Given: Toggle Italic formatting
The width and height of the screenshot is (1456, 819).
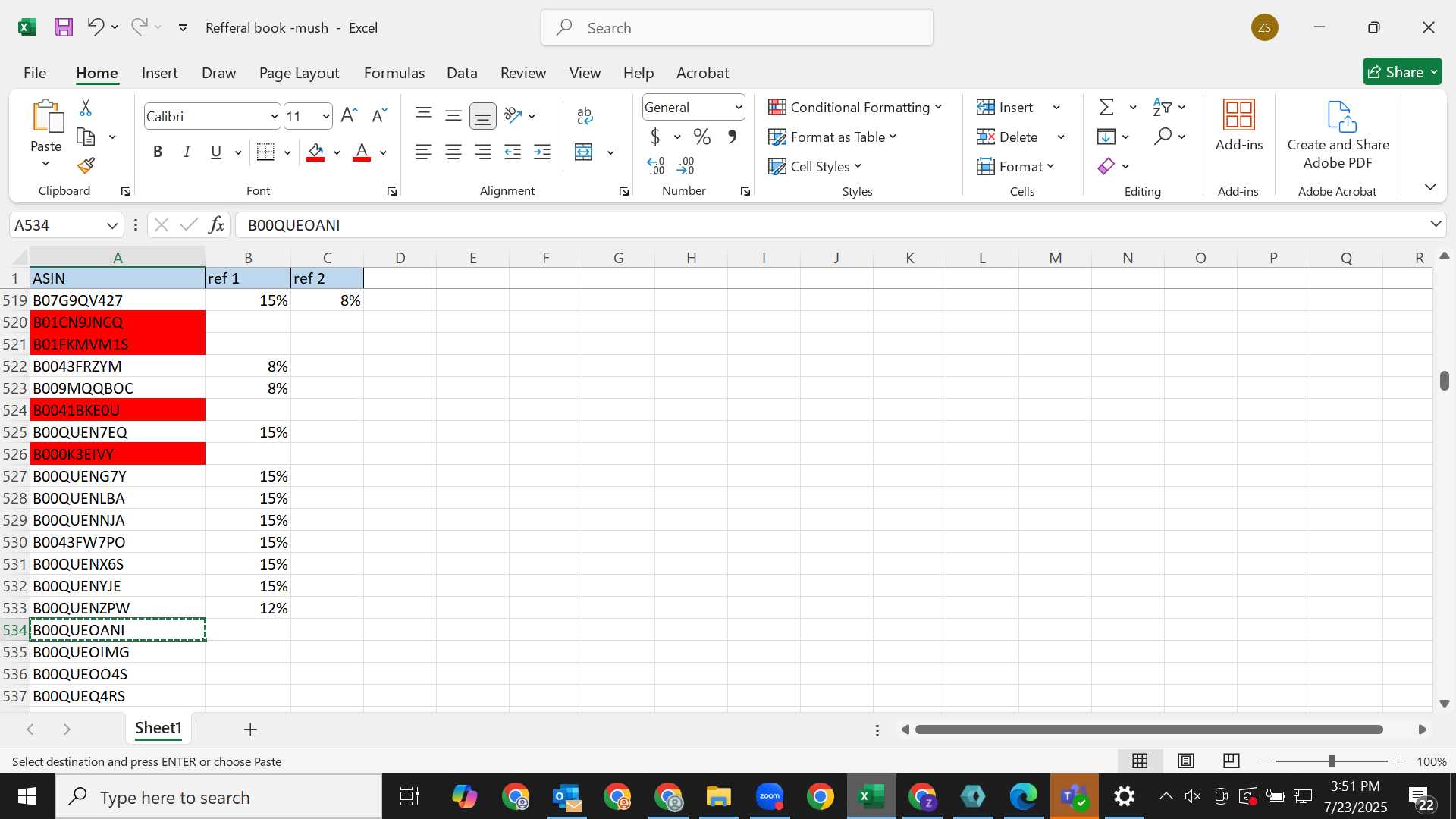Looking at the screenshot, I should [x=187, y=152].
